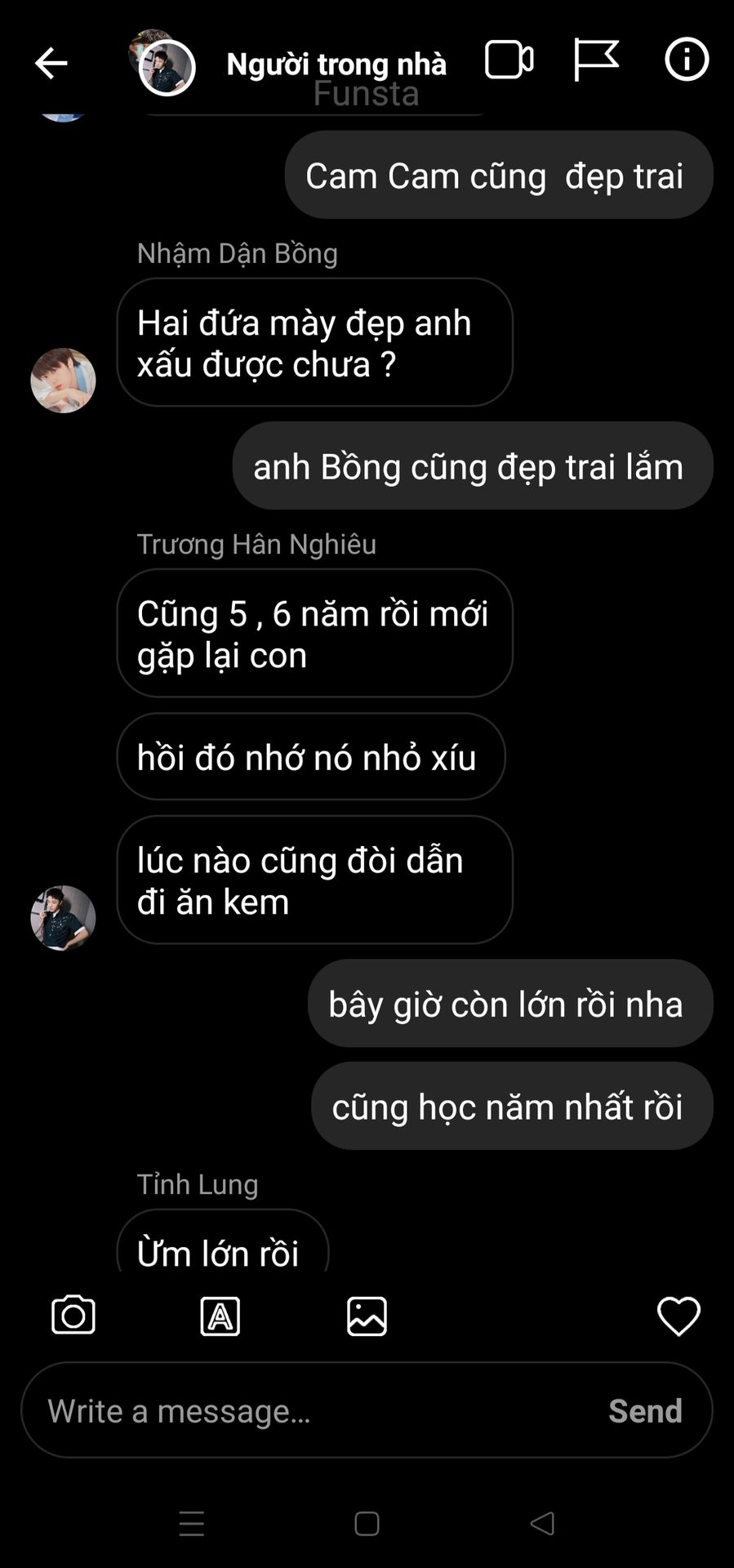The image size is (734, 1568).
Task: Tap the Android back triangle button
Action: (x=542, y=1523)
